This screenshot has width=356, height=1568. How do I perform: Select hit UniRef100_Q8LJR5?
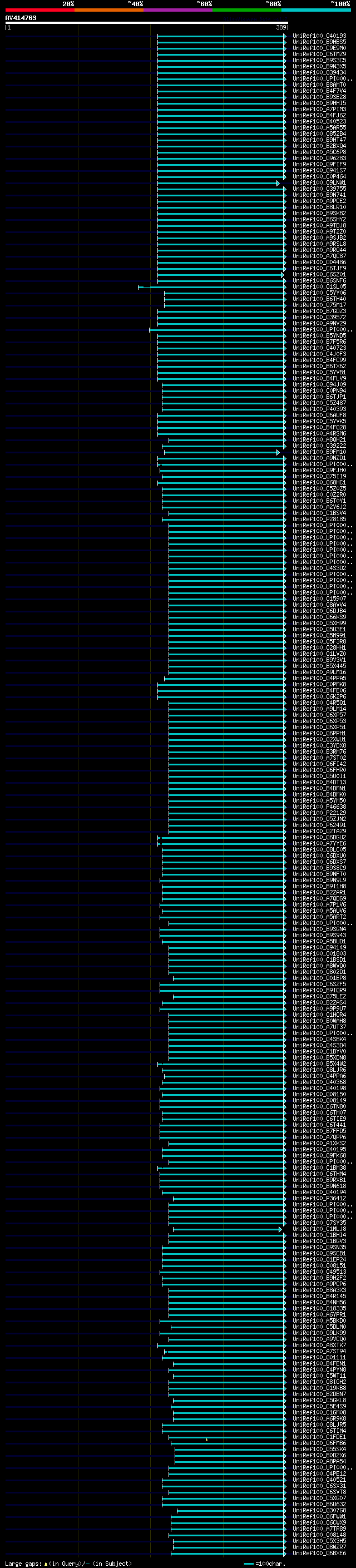(319, 1425)
